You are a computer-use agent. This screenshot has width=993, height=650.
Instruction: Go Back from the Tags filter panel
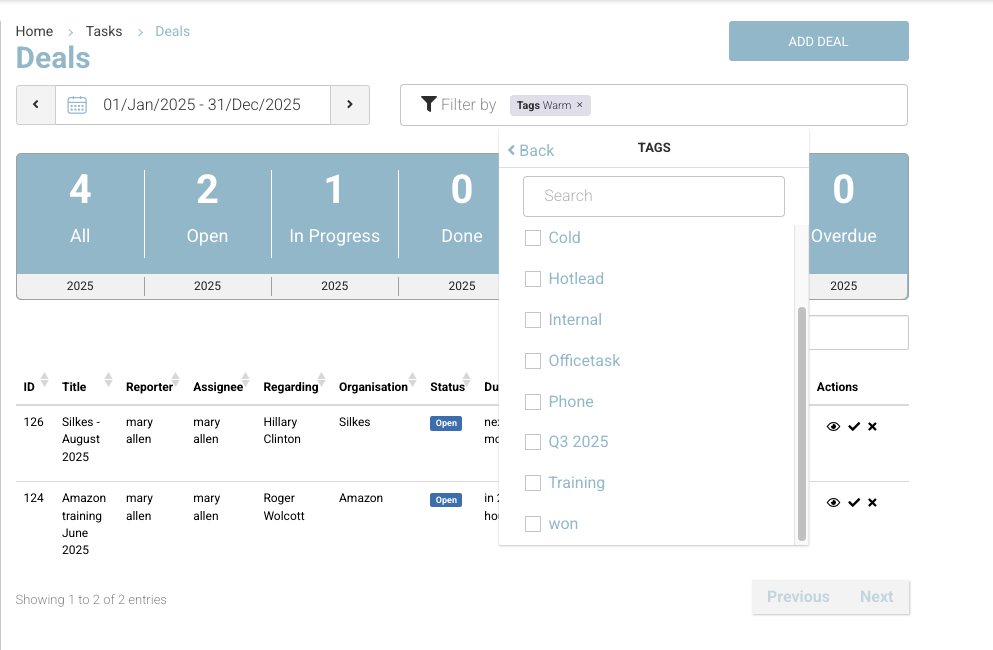click(530, 150)
